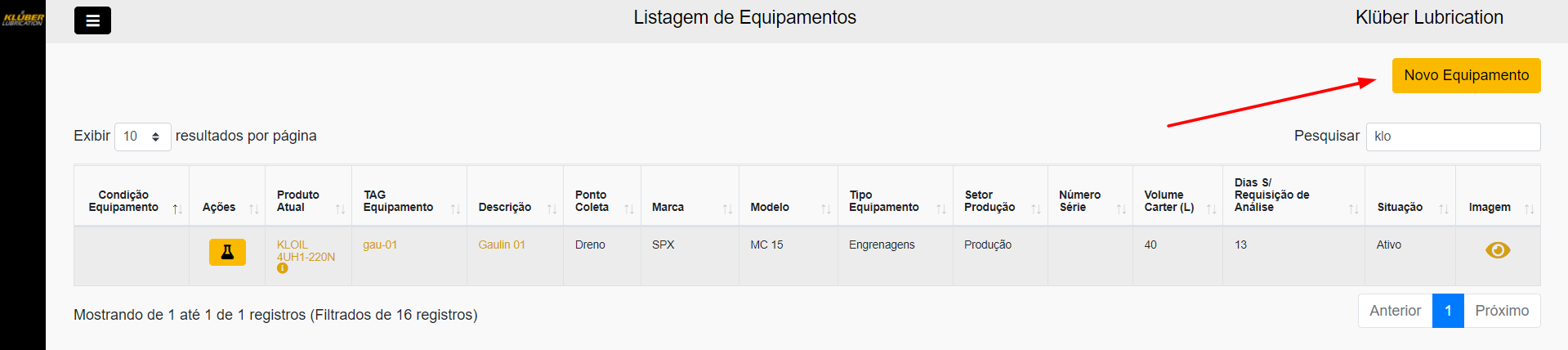1568x350 pixels.
Task: Open the gau-01 equipment tag link
Action: pos(380,245)
